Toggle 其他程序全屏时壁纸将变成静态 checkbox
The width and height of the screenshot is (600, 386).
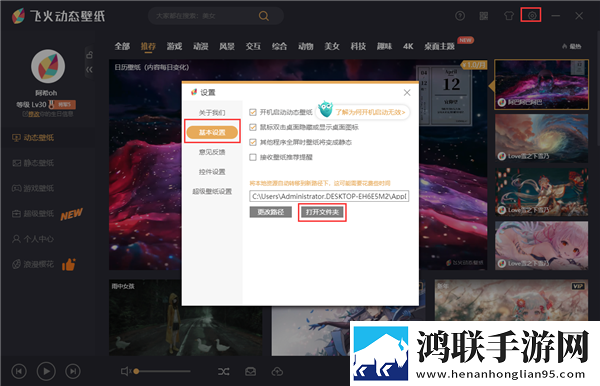[x=253, y=142]
